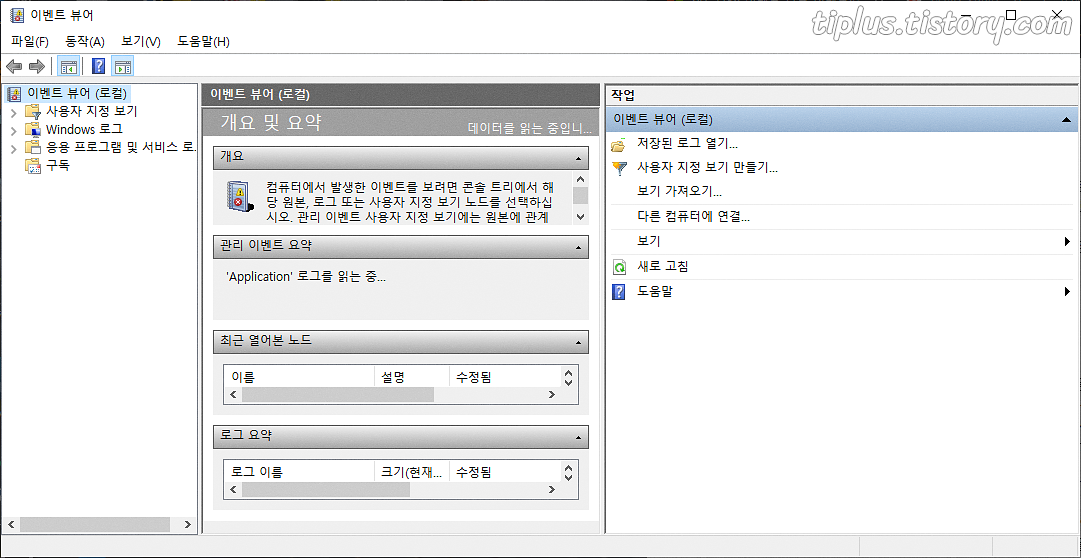Open the 파일(F) menu

pos(30,41)
